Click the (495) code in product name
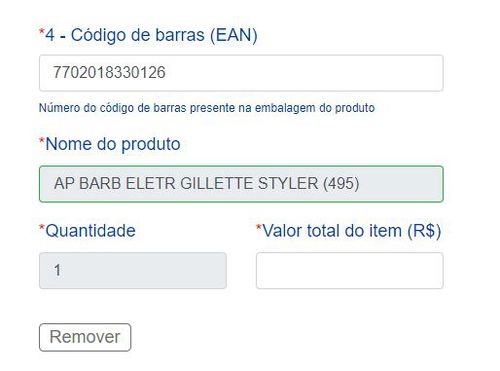Screen dimensions: 500x371 coord(341,184)
